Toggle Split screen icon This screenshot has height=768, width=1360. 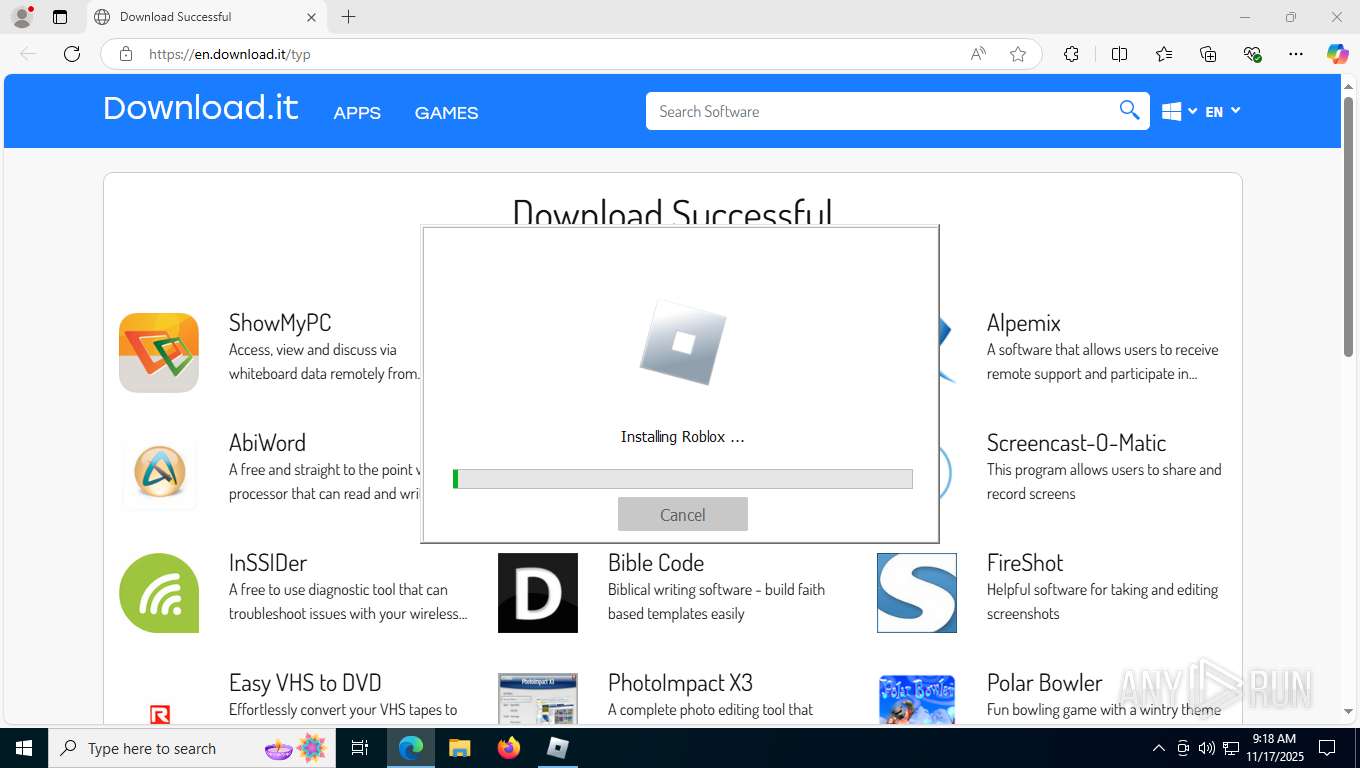coord(1120,54)
